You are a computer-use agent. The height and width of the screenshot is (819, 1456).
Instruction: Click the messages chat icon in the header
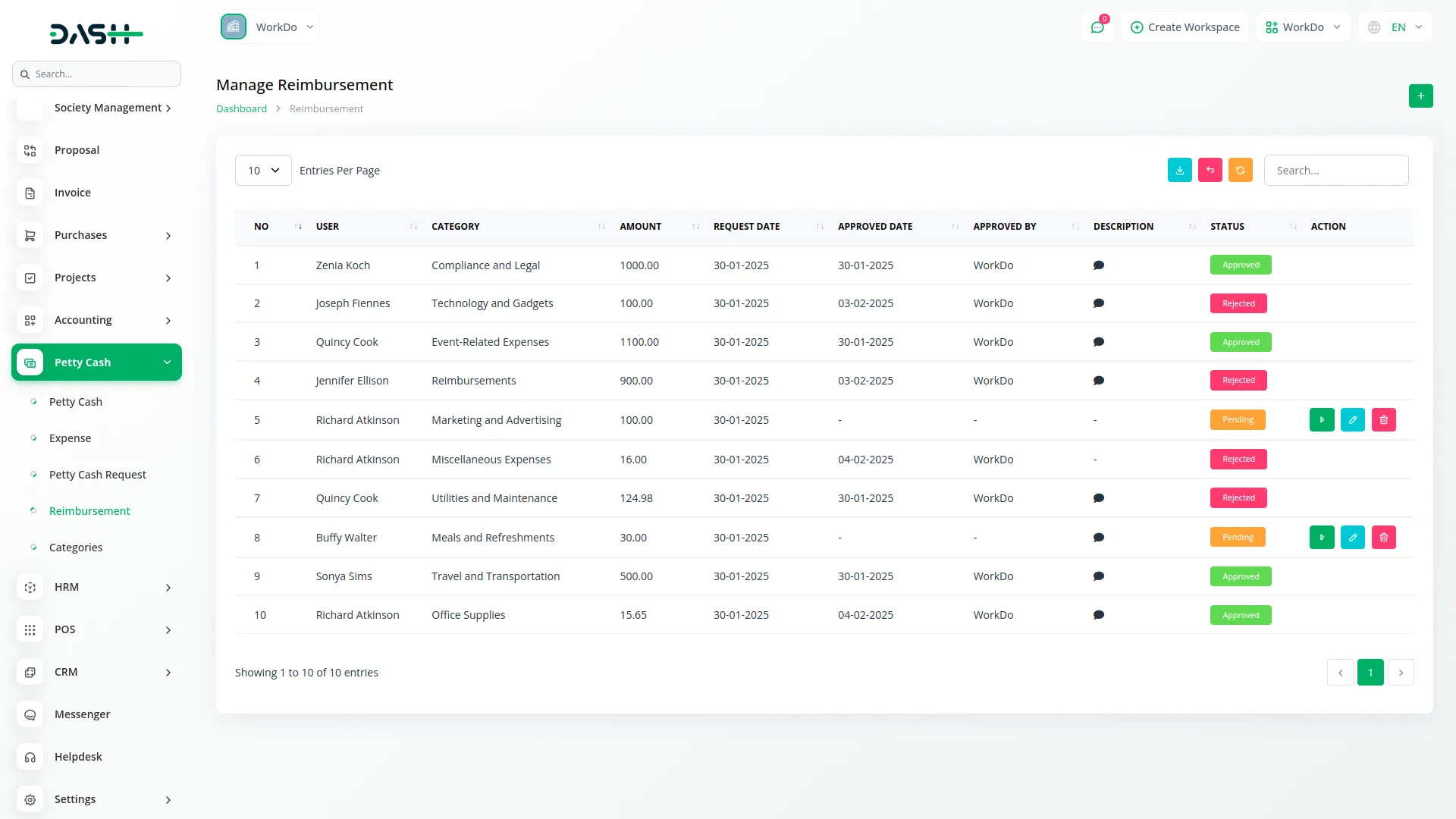[1097, 27]
